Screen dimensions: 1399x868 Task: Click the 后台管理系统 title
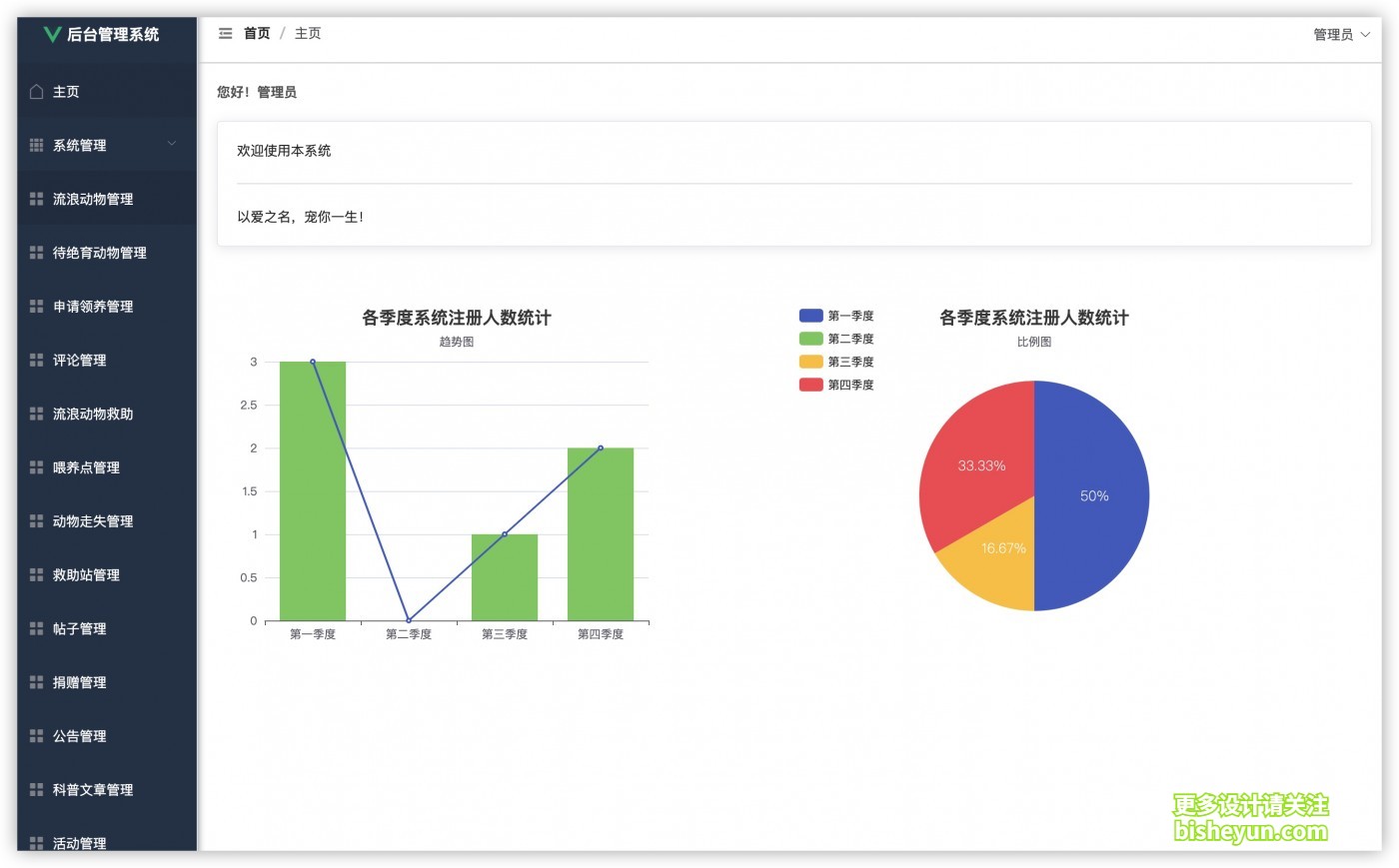pyautogui.click(x=113, y=34)
